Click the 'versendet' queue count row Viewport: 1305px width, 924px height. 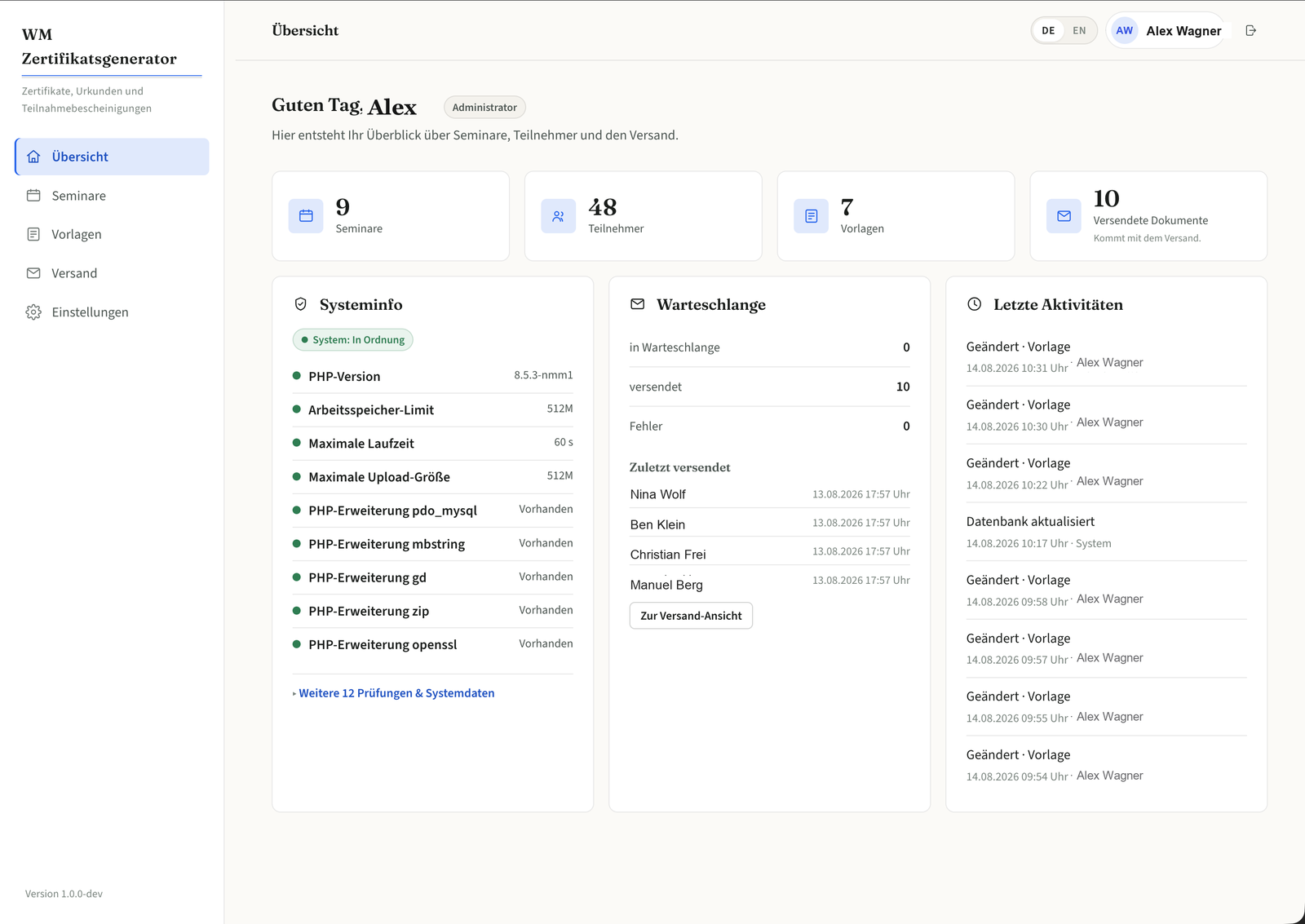(x=769, y=387)
